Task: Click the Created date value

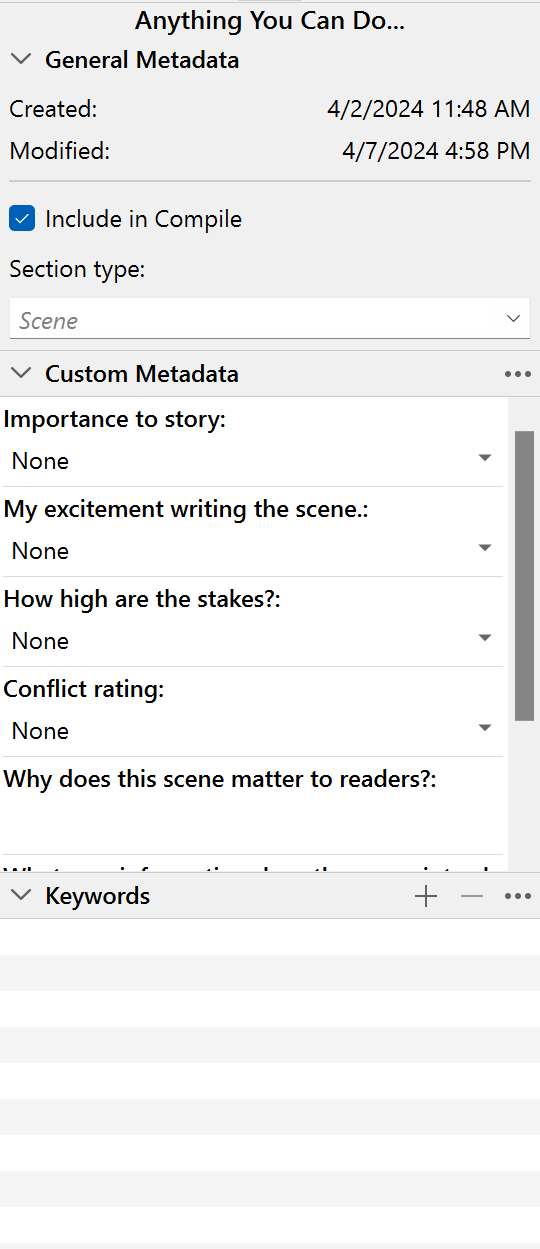Action: (x=429, y=109)
